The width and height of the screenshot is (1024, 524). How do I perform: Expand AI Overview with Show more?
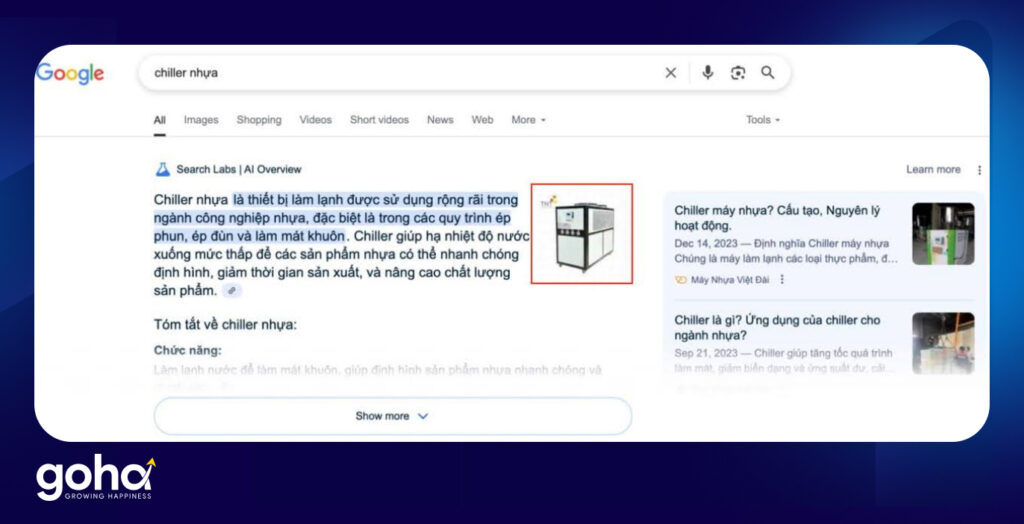pyautogui.click(x=392, y=416)
